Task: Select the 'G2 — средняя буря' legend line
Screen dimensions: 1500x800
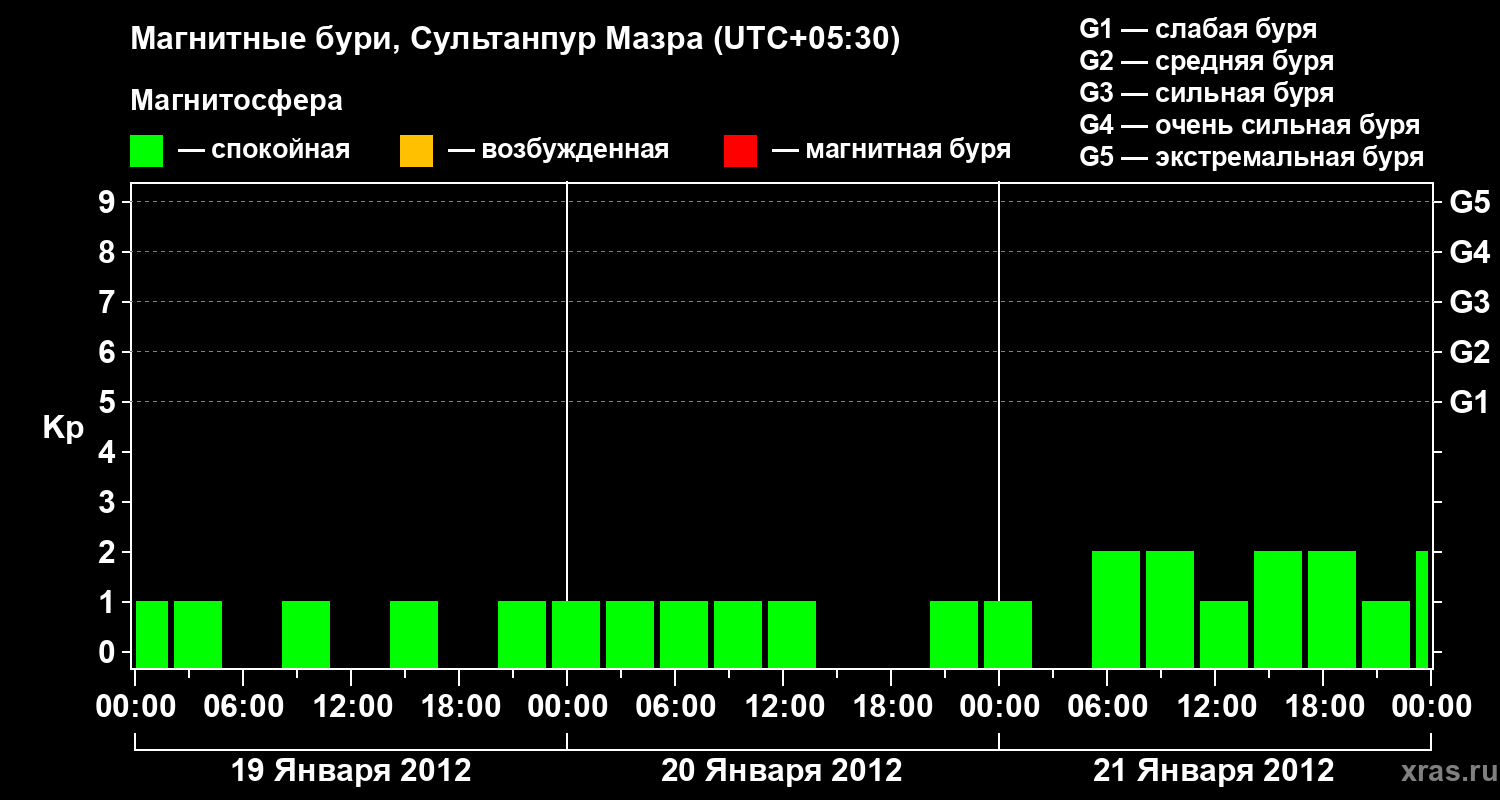Action: coord(1206,61)
